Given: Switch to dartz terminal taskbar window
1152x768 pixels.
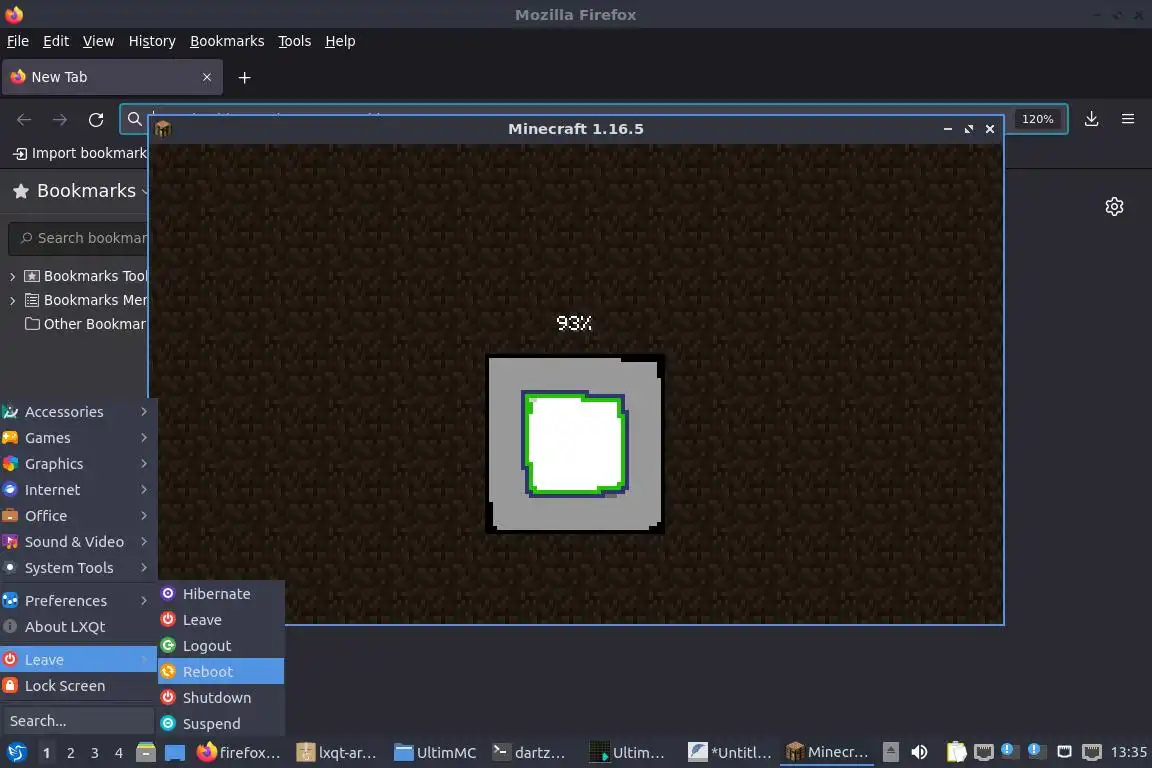Looking at the screenshot, I should pyautogui.click(x=533, y=753).
